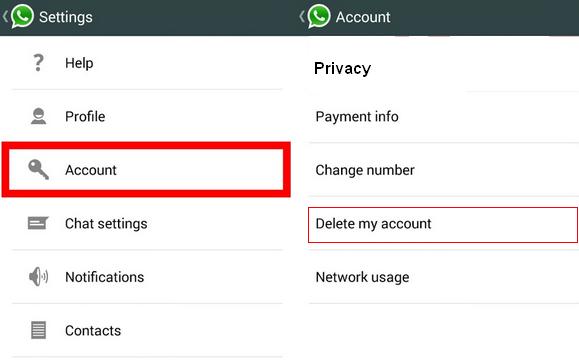579x361 pixels.
Task: Open Chat settings
Action: pos(147,223)
